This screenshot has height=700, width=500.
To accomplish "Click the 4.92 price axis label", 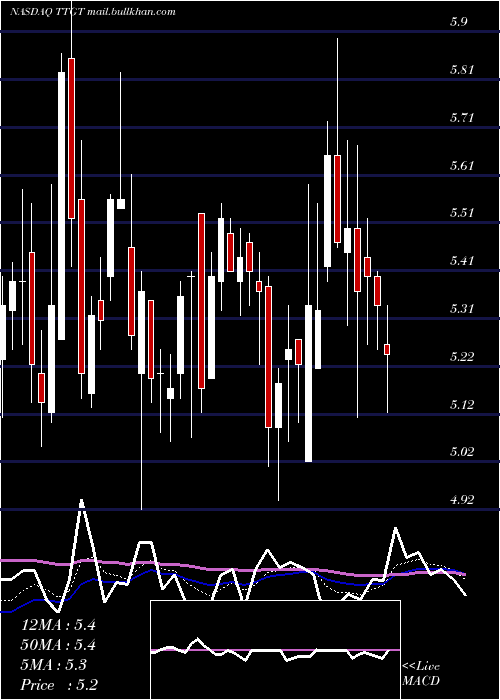I will [x=462, y=499].
